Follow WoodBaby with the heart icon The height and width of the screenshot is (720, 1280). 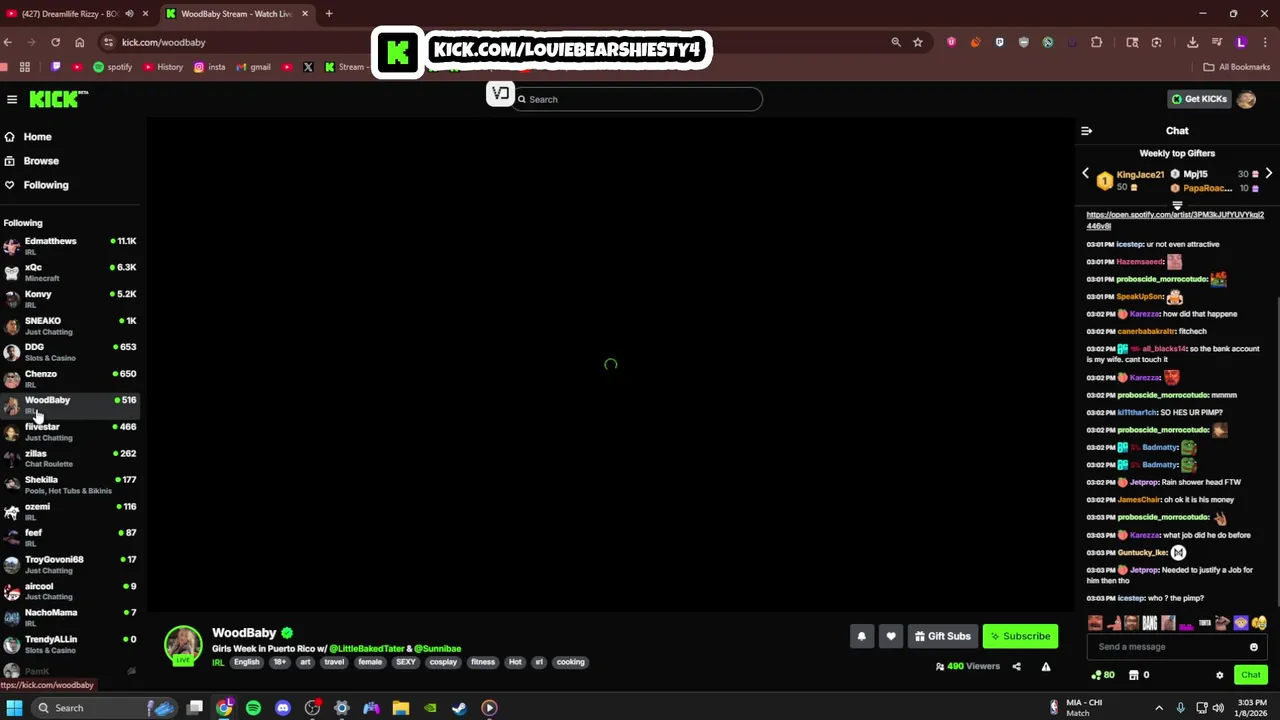click(x=891, y=636)
